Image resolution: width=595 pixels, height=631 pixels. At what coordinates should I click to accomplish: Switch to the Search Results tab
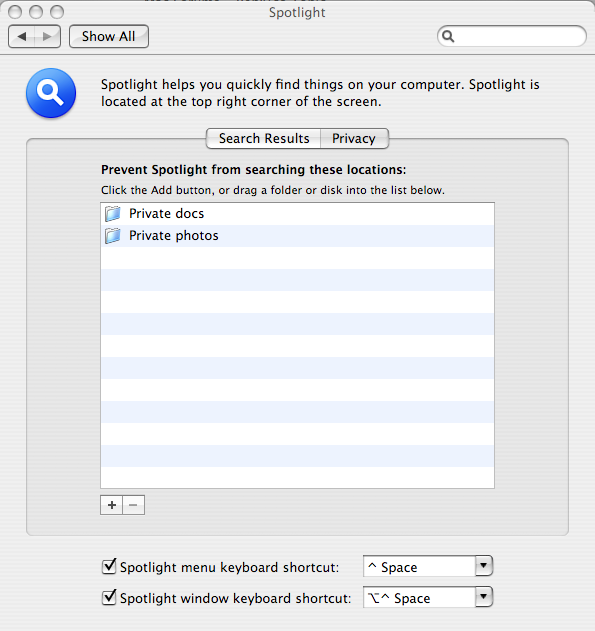(264, 138)
